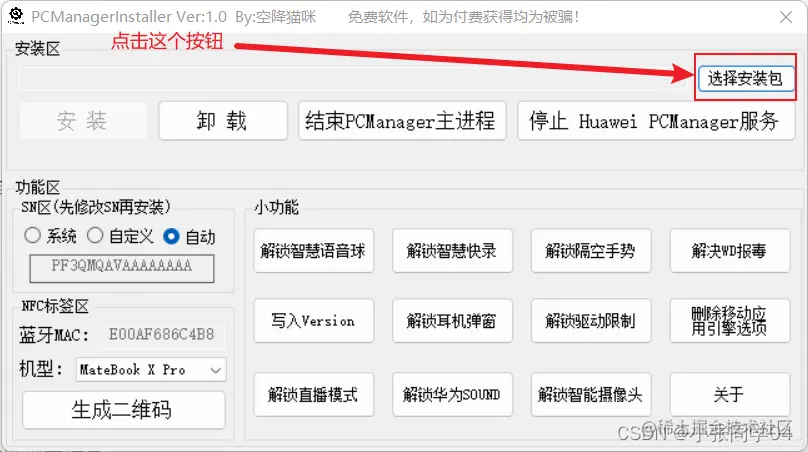Click the SN区(先修改SN再安装) group label
This screenshot has height=452, width=808.
96,207
